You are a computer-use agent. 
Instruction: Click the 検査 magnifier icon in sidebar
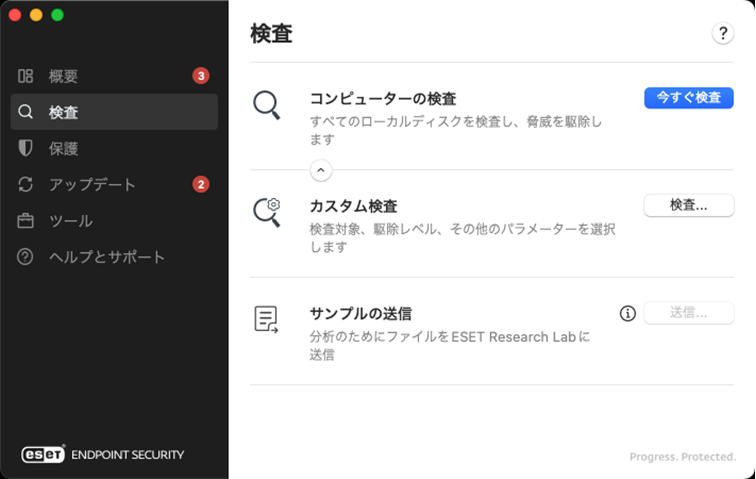tap(25, 112)
